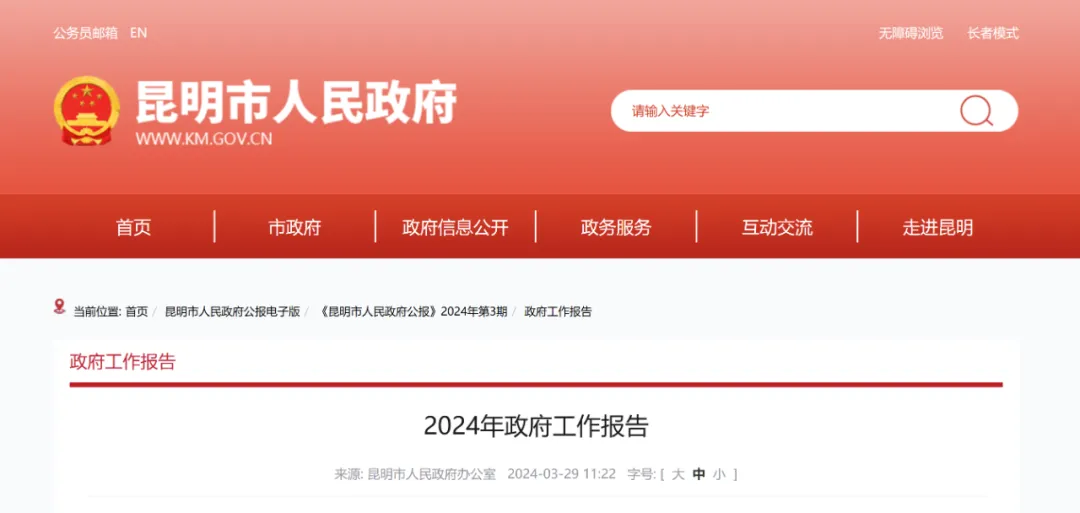Viewport: 1080px width, 513px height.
Task: Select the 走进昆明 navigation item
Action: click(x=937, y=228)
